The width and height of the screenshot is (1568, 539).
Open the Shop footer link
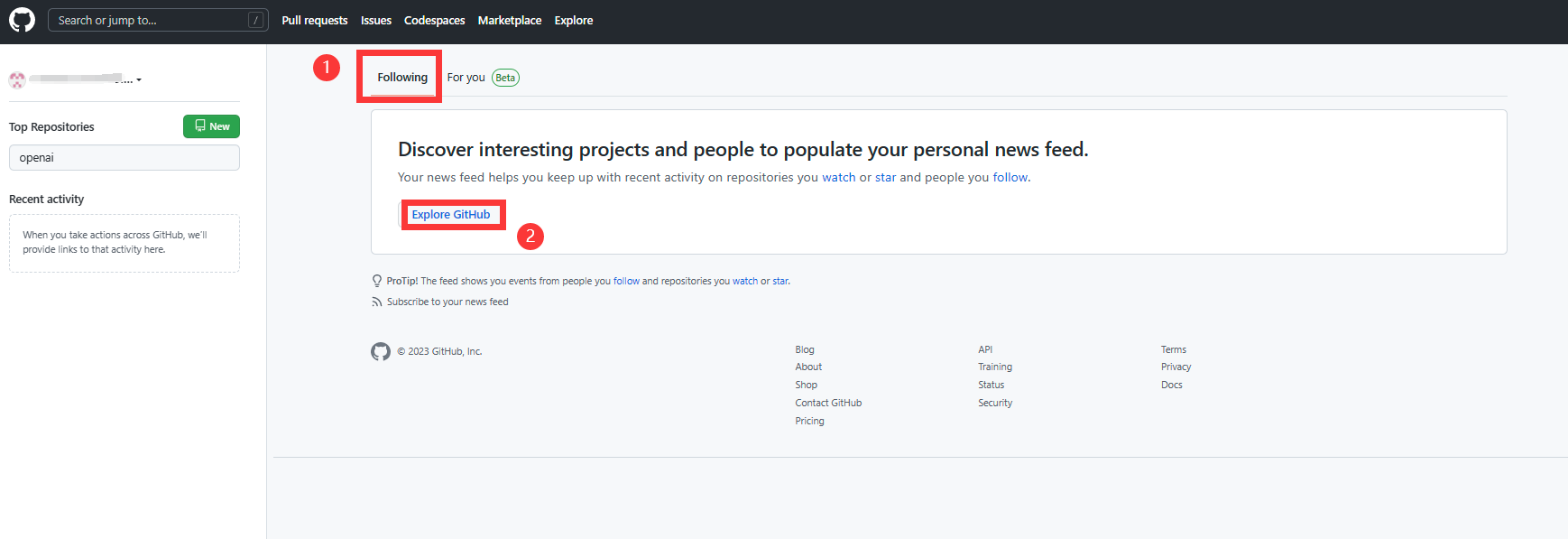pos(806,385)
